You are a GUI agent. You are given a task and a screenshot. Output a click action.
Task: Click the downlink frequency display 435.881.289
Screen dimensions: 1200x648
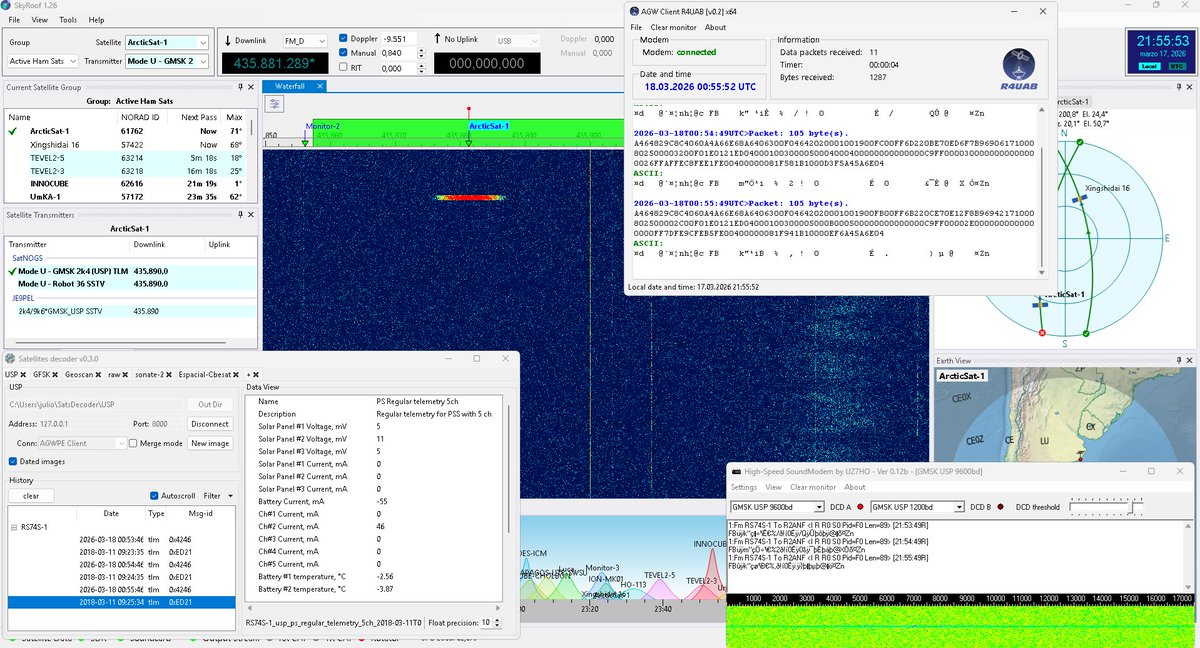[276, 63]
